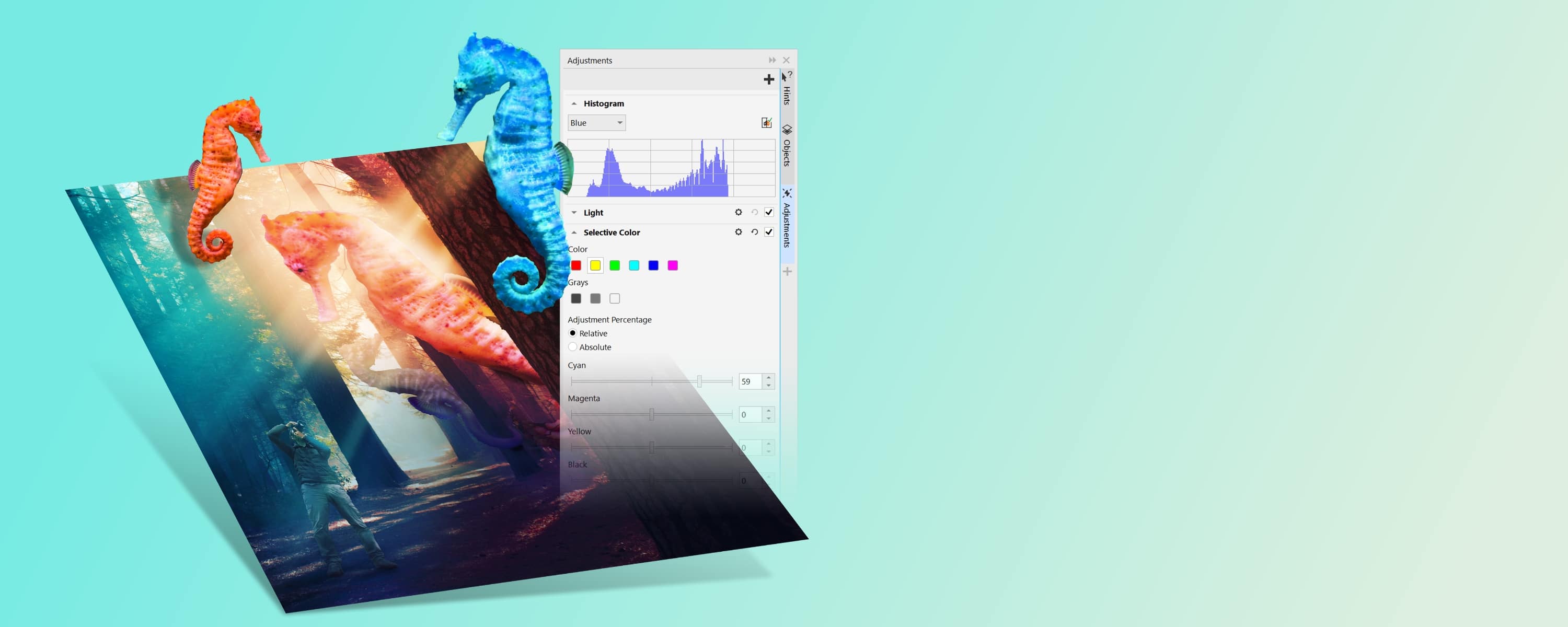1568x627 pixels.
Task: Expand the Histogram section
Action: pyautogui.click(x=575, y=103)
